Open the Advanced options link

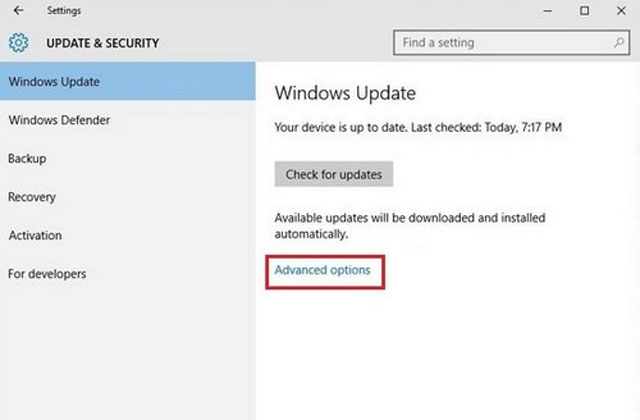[x=322, y=270]
